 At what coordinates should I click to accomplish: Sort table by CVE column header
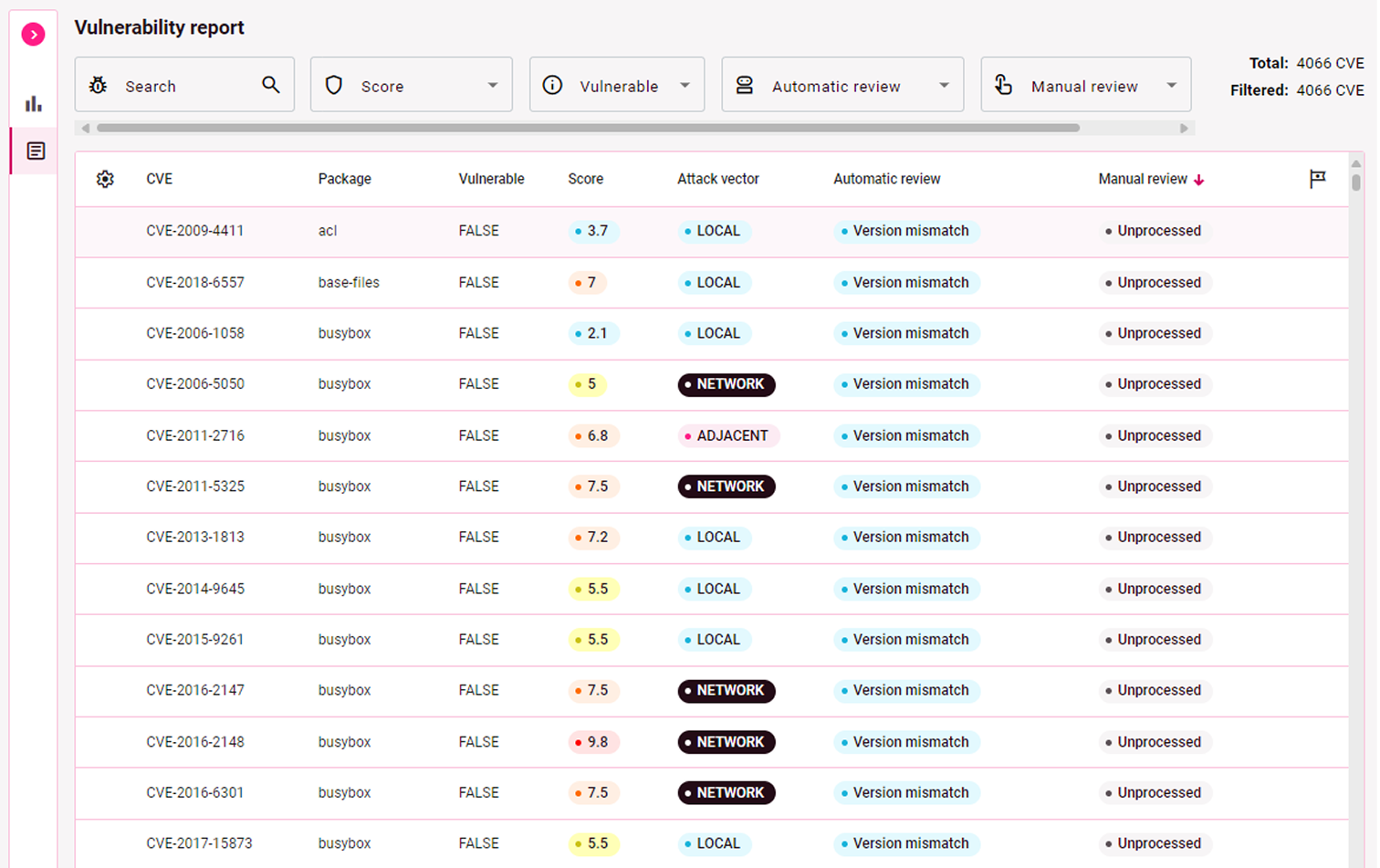pyautogui.click(x=160, y=179)
